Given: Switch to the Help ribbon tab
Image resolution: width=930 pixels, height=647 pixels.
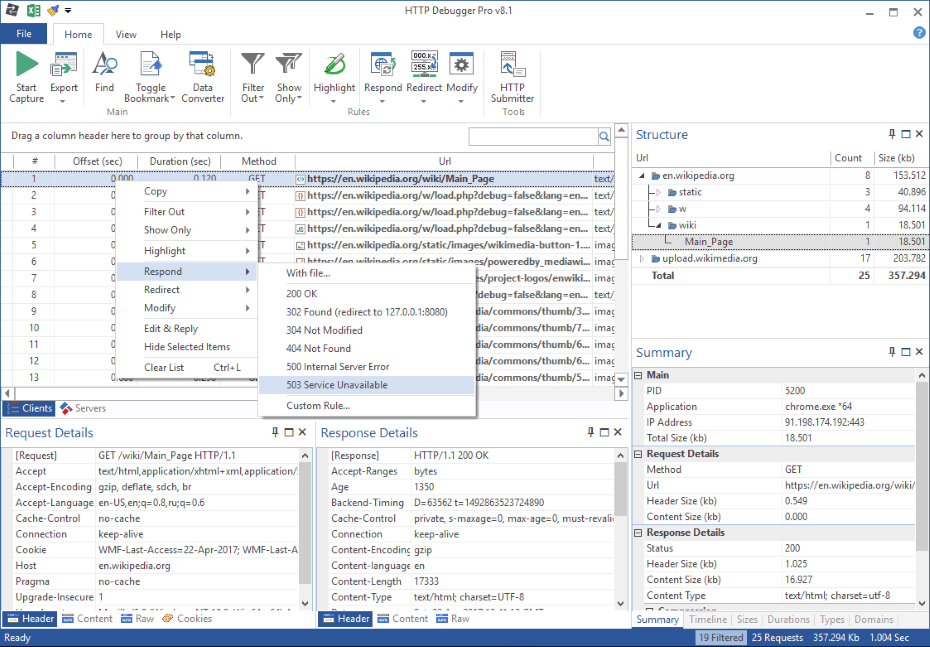Looking at the screenshot, I should tap(171, 34).
